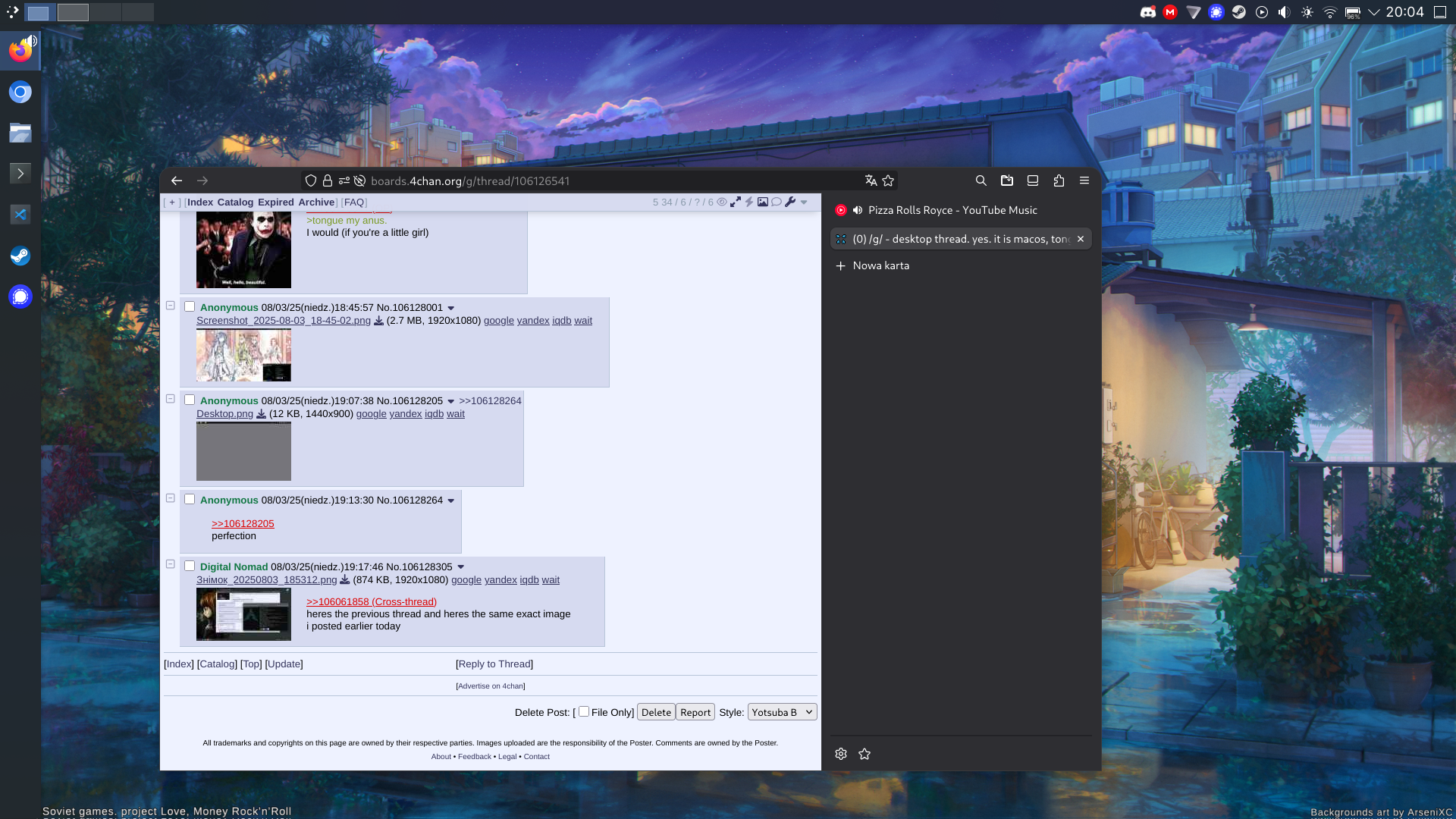The image size is (1456, 819).
Task: Download Screenshot_2025-08-03_18-45-02.png via download icon
Action: (378, 321)
